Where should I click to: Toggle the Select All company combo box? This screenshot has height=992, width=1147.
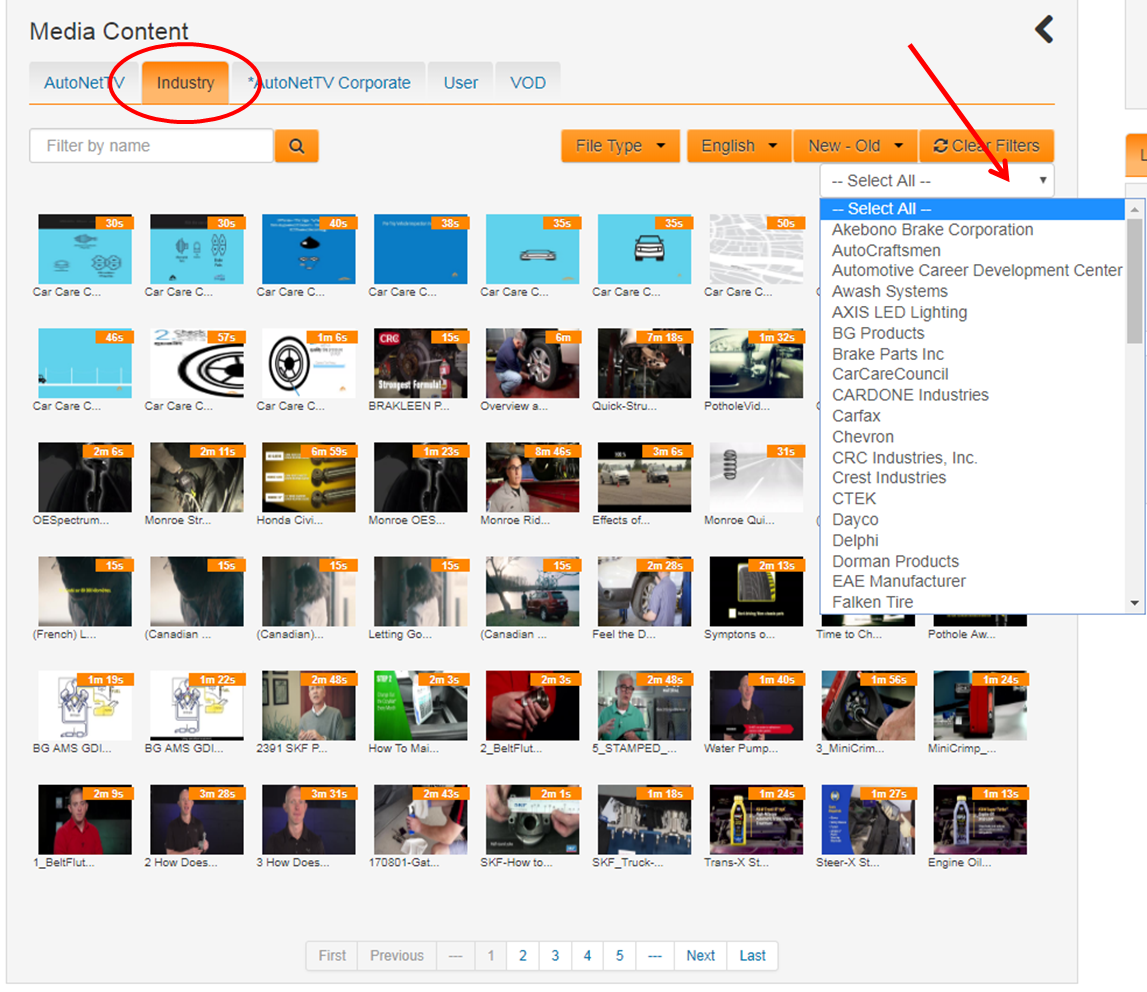point(937,181)
